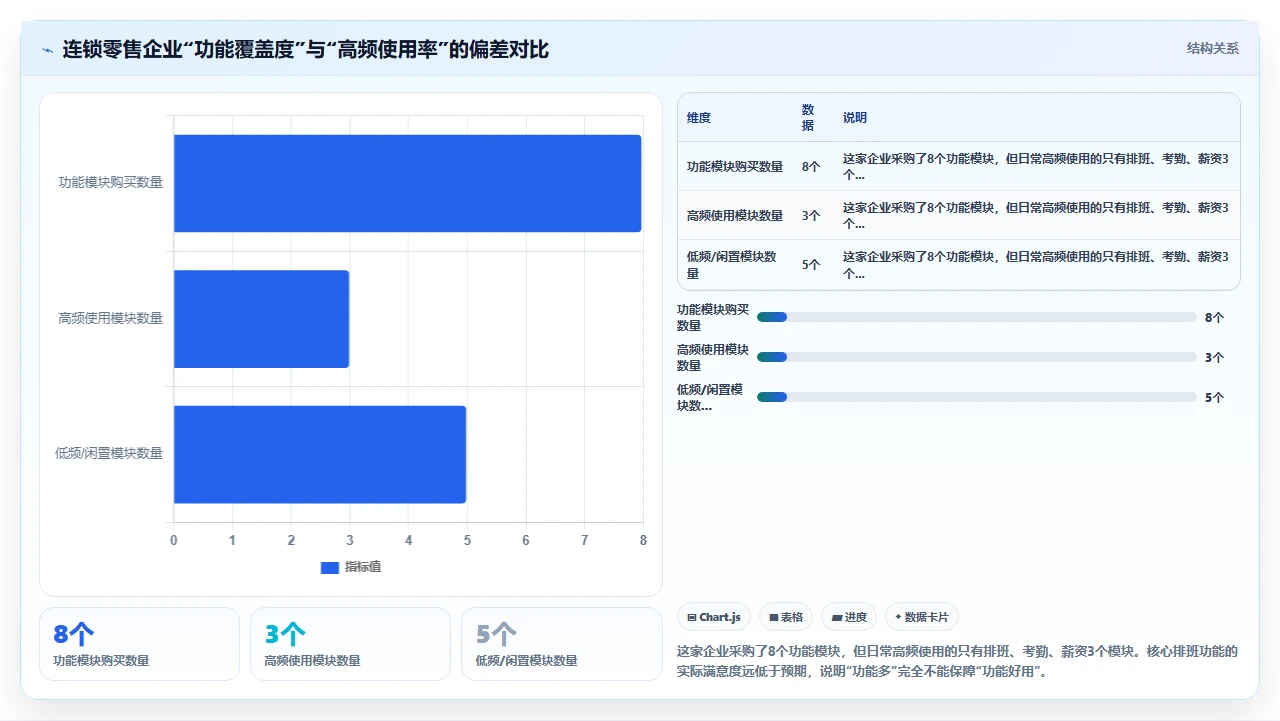1280x721 pixels.
Task: Click the 功能模块购买数量 progress bar
Action: point(977,317)
